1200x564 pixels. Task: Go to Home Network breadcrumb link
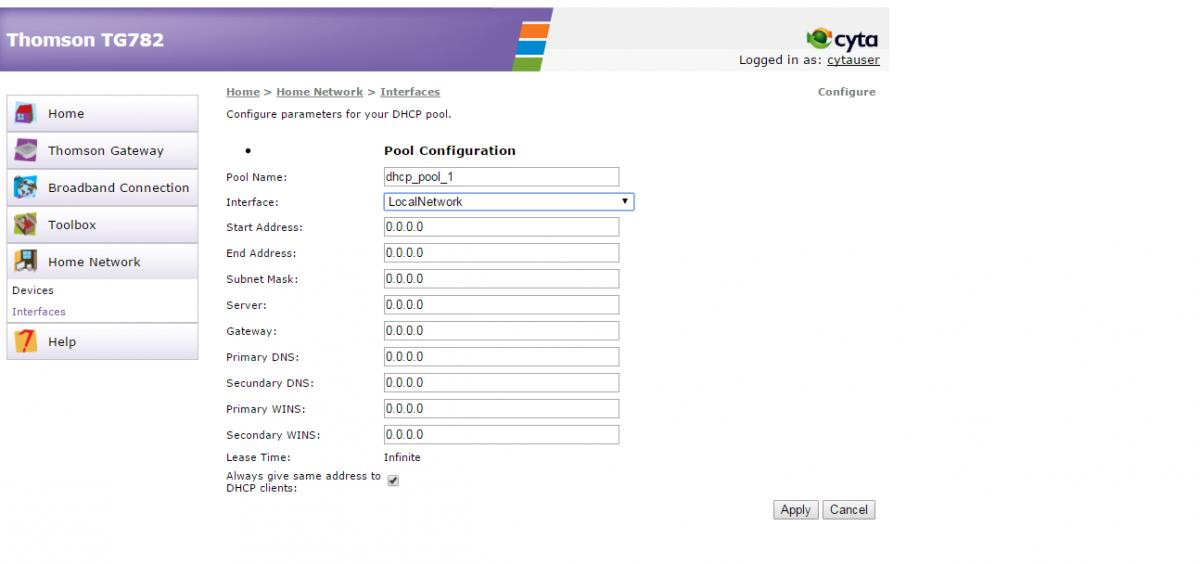(320, 92)
